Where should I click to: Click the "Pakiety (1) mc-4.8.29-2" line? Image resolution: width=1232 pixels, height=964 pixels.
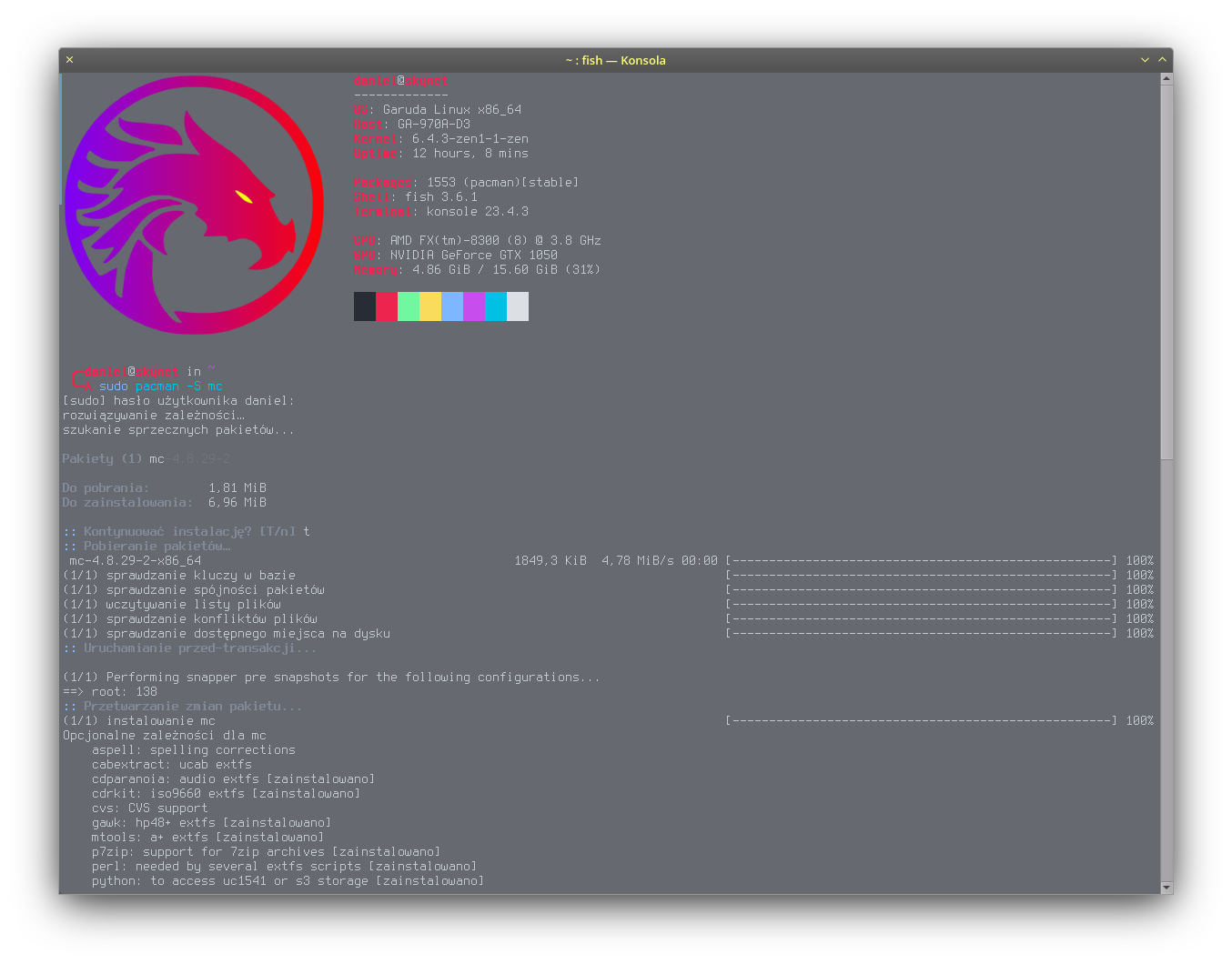click(146, 459)
